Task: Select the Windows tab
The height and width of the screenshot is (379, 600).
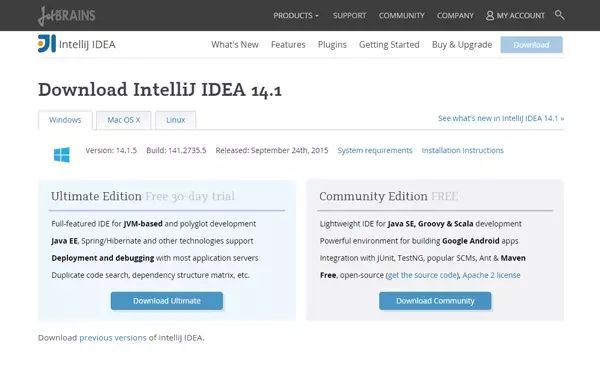Action: pyautogui.click(x=65, y=120)
